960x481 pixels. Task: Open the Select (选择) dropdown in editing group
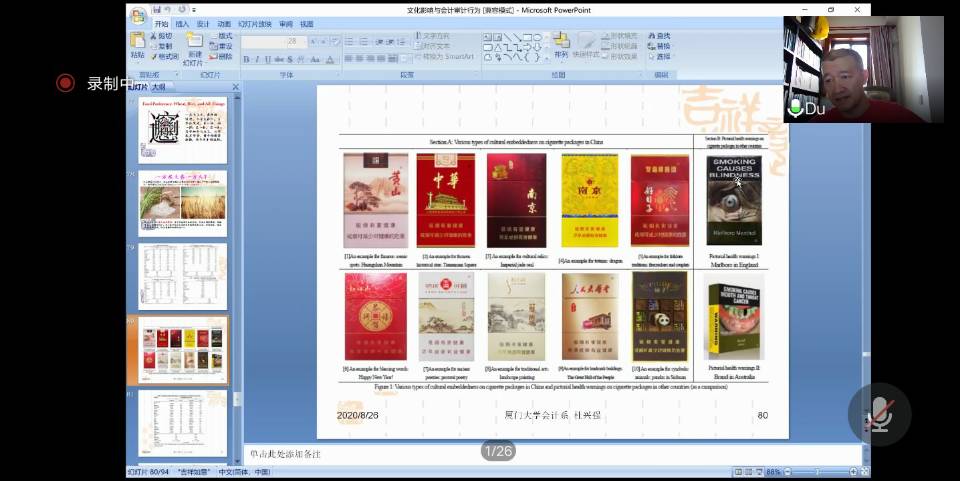pyautogui.click(x=660, y=57)
